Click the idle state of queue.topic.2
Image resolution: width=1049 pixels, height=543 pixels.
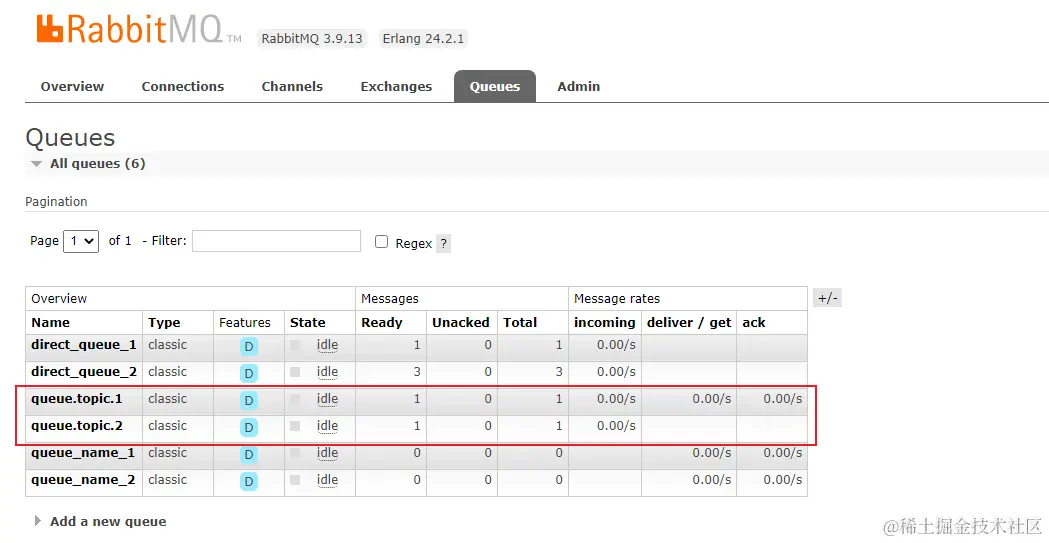(327, 426)
